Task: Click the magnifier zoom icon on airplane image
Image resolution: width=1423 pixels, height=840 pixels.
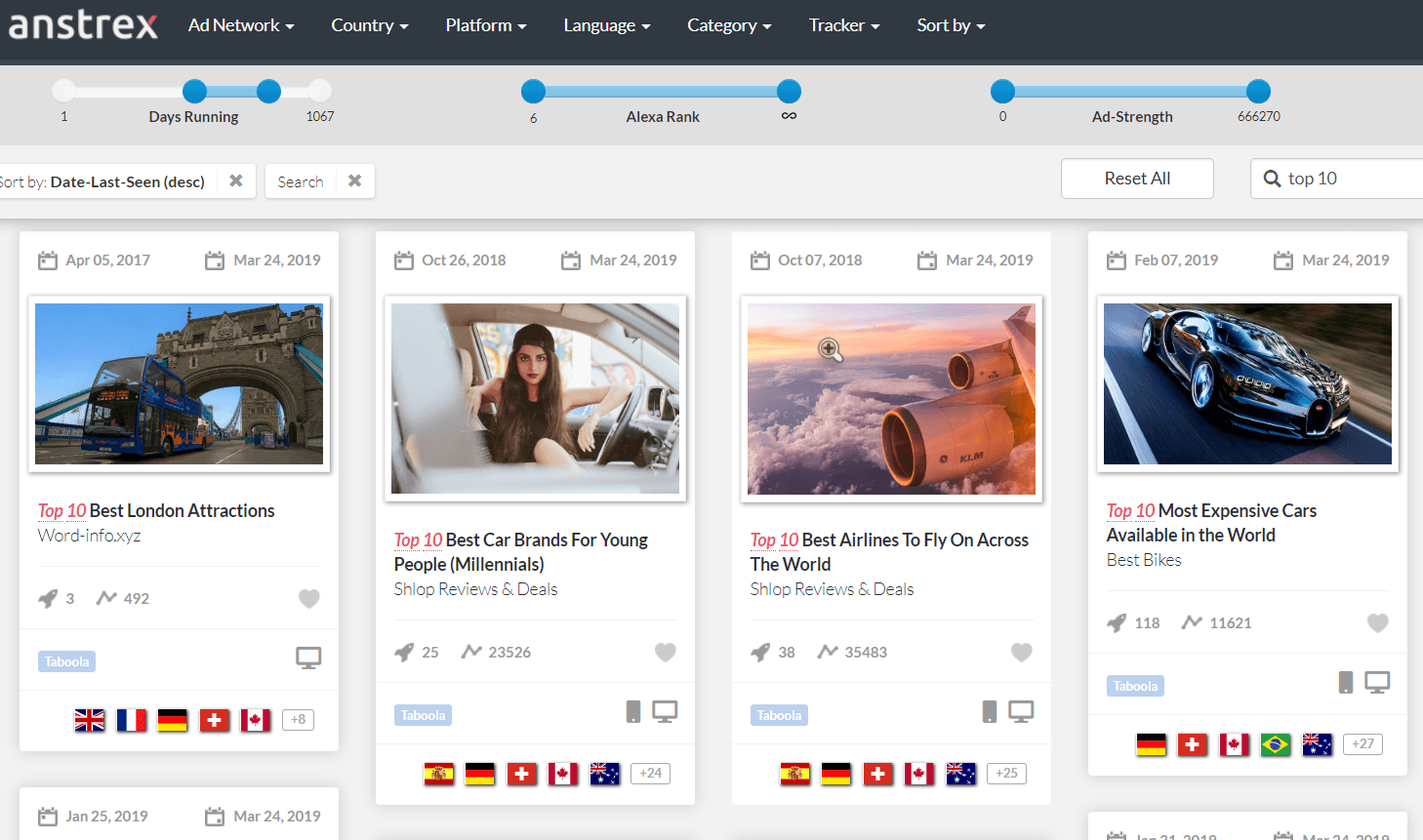Action: pyautogui.click(x=830, y=349)
